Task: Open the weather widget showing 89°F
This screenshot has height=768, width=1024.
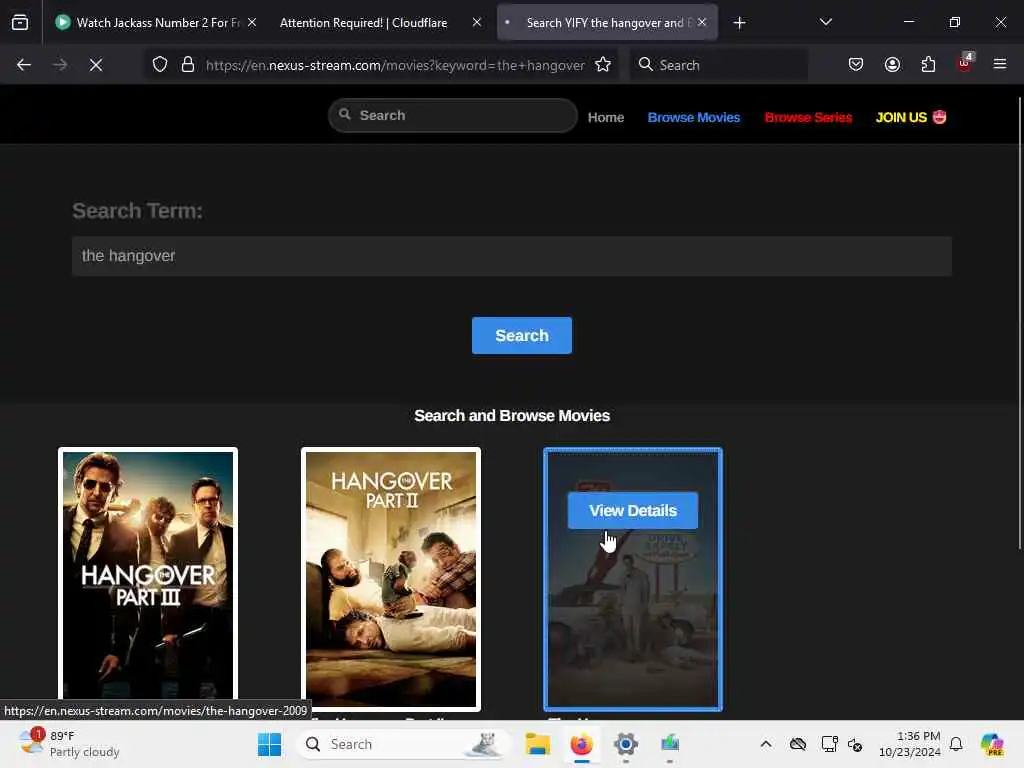Action: point(69,744)
